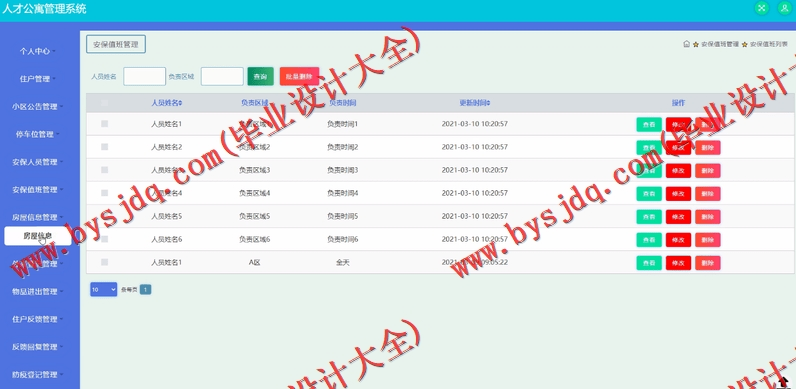796x389 pixels.
Task: Click the 负责区域6 table cell
Action: click(254, 239)
